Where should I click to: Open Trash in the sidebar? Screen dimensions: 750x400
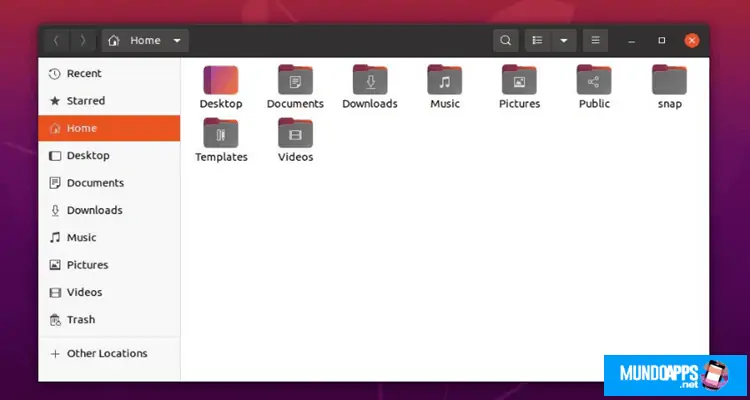[x=109, y=319]
